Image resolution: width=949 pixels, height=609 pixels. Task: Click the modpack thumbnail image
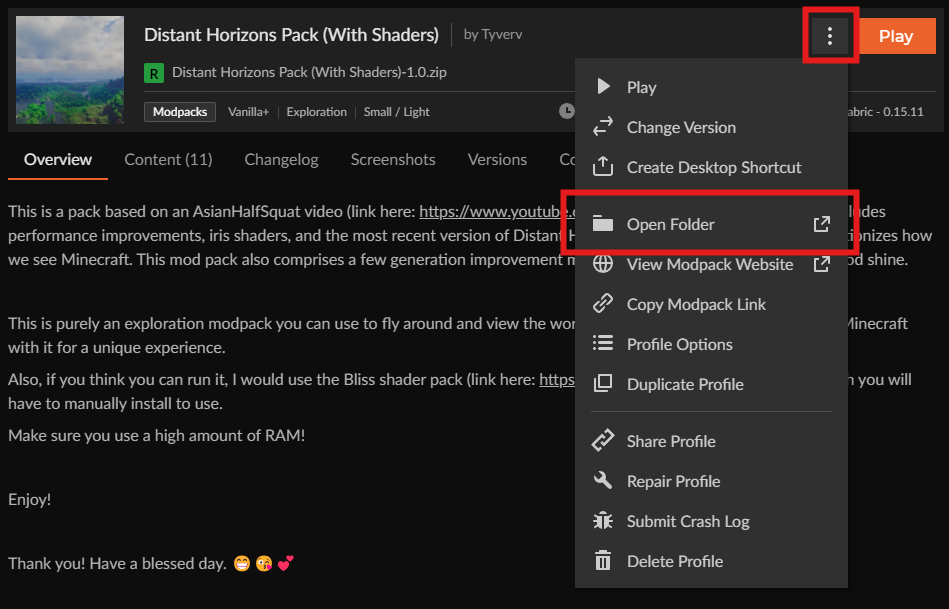tap(71, 69)
